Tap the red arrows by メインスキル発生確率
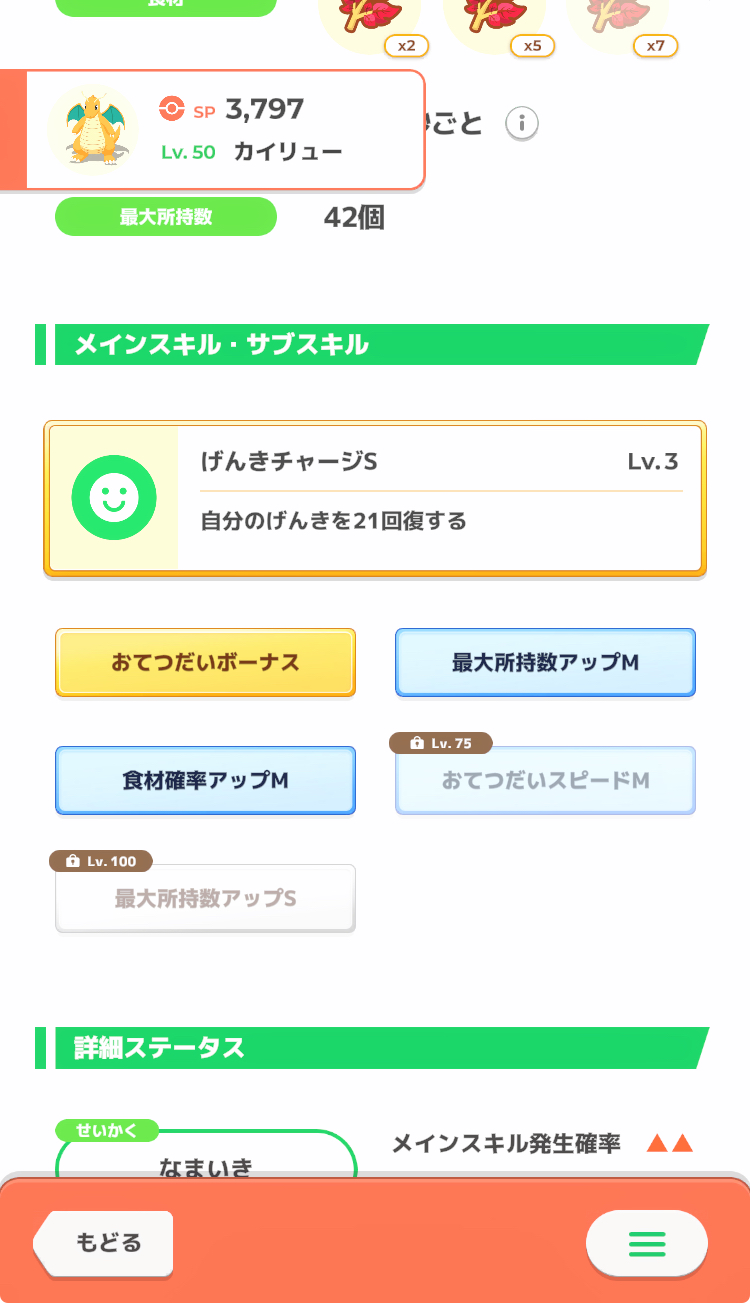This screenshot has width=750, height=1303. point(669,1144)
